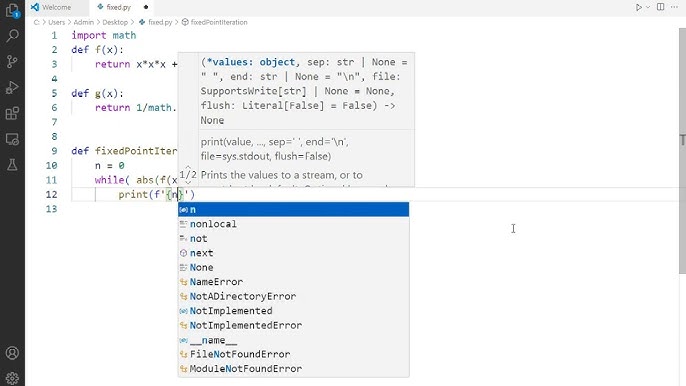Expand the run button dropdown arrow
Viewport: 686px width, 386px height.
(x=648, y=7)
